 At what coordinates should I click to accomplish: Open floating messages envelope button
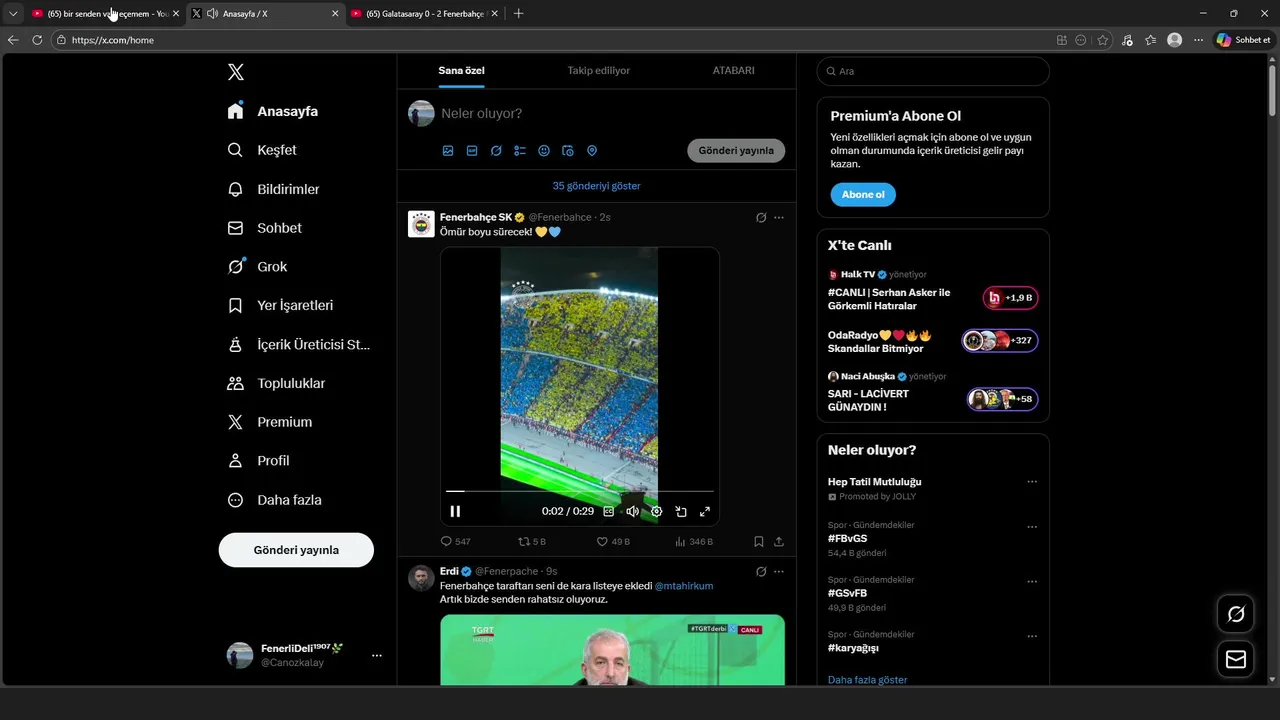(x=1236, y=659)
